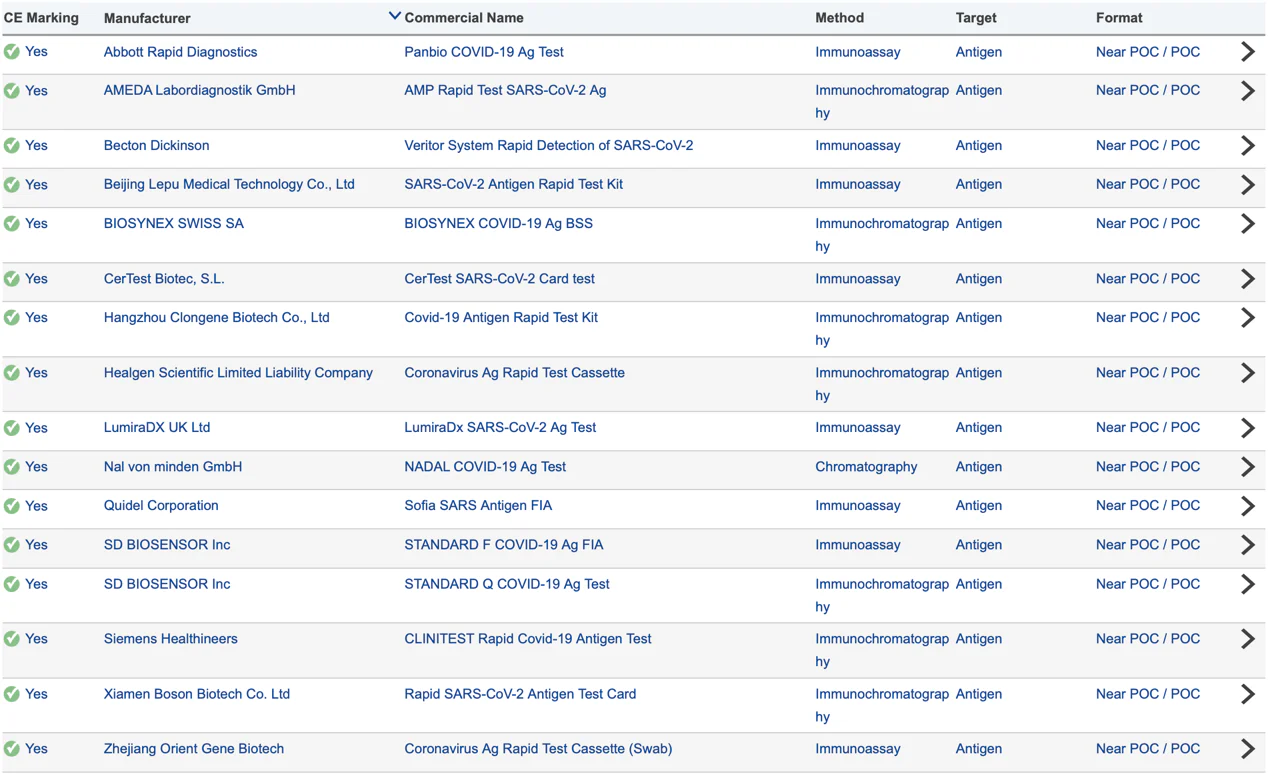This screenshot has width=1269, height=774.
Task: Sort by the Target column header
Action: tap(976, 18)
